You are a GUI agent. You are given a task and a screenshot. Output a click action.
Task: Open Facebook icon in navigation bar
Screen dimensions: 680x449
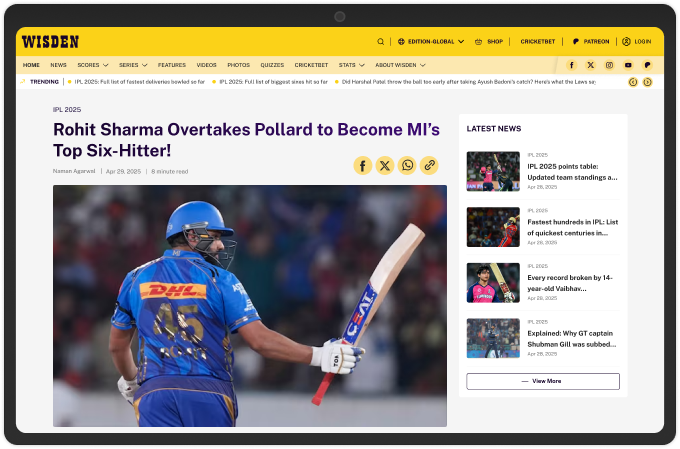572,65
